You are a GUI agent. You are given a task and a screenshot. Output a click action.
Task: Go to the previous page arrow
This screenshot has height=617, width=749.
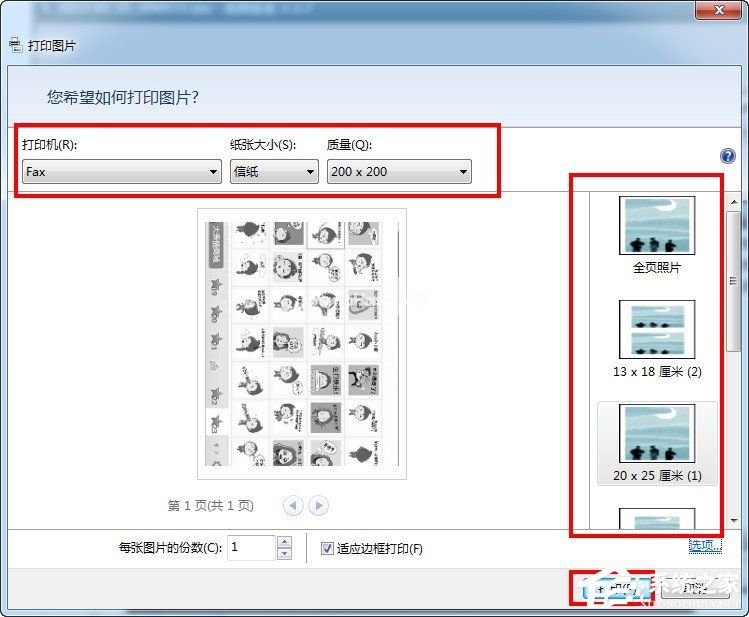(x=293, y=505)
